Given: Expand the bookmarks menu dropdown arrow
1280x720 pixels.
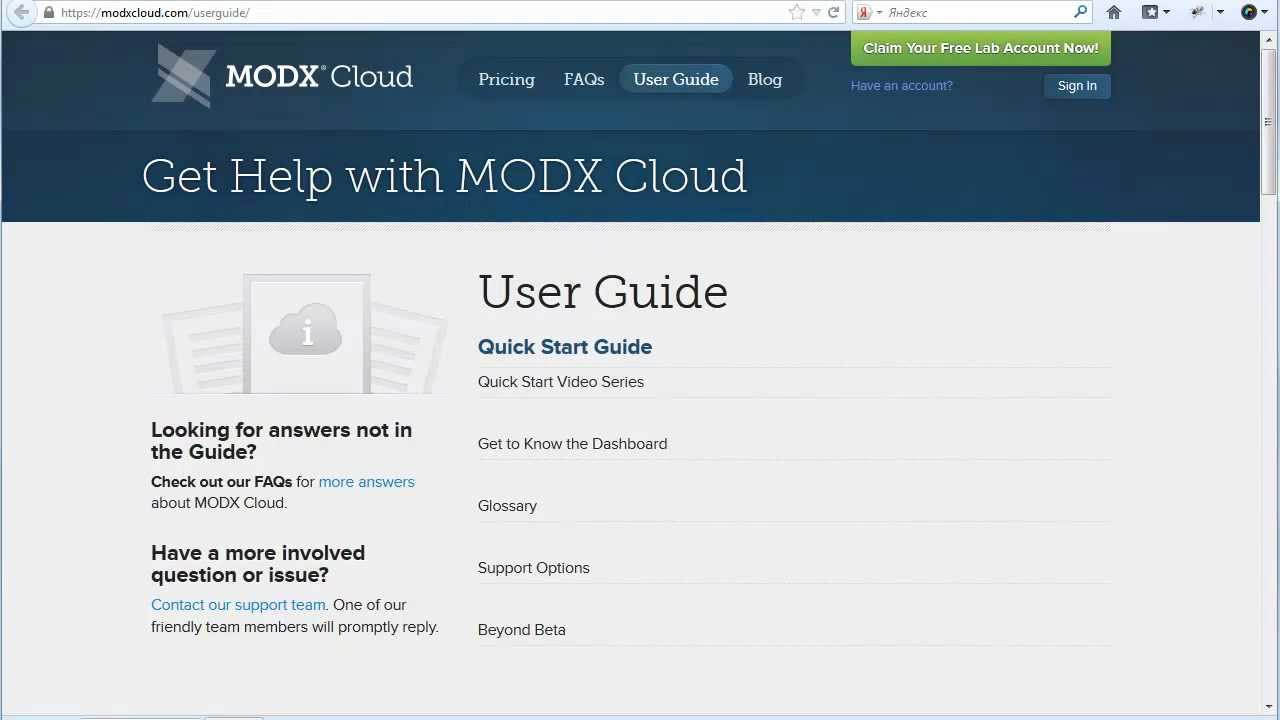Looking at the screenshot, I should 1166,13.
